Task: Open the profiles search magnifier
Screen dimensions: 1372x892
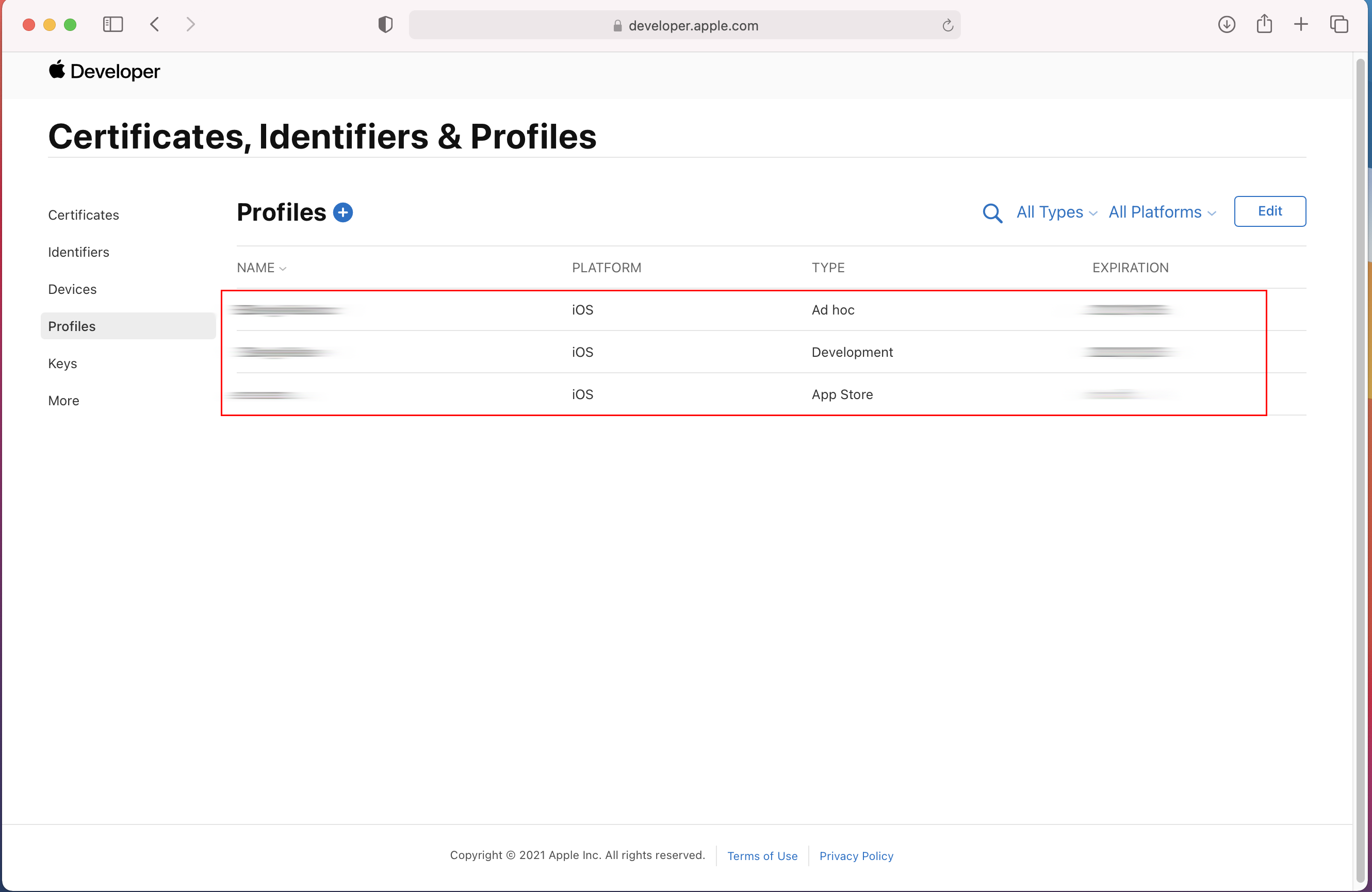Action: coord(992,212)
